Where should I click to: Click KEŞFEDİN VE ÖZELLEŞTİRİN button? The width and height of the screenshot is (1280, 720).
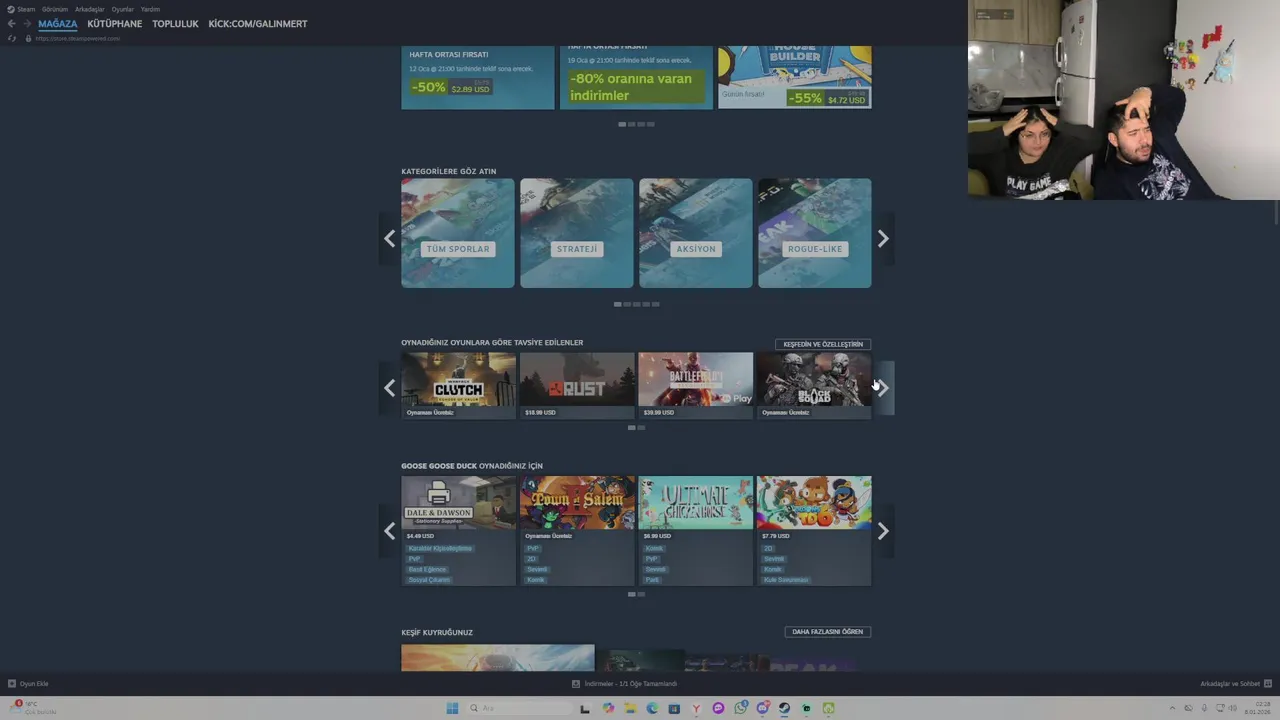tap(823, 344)
